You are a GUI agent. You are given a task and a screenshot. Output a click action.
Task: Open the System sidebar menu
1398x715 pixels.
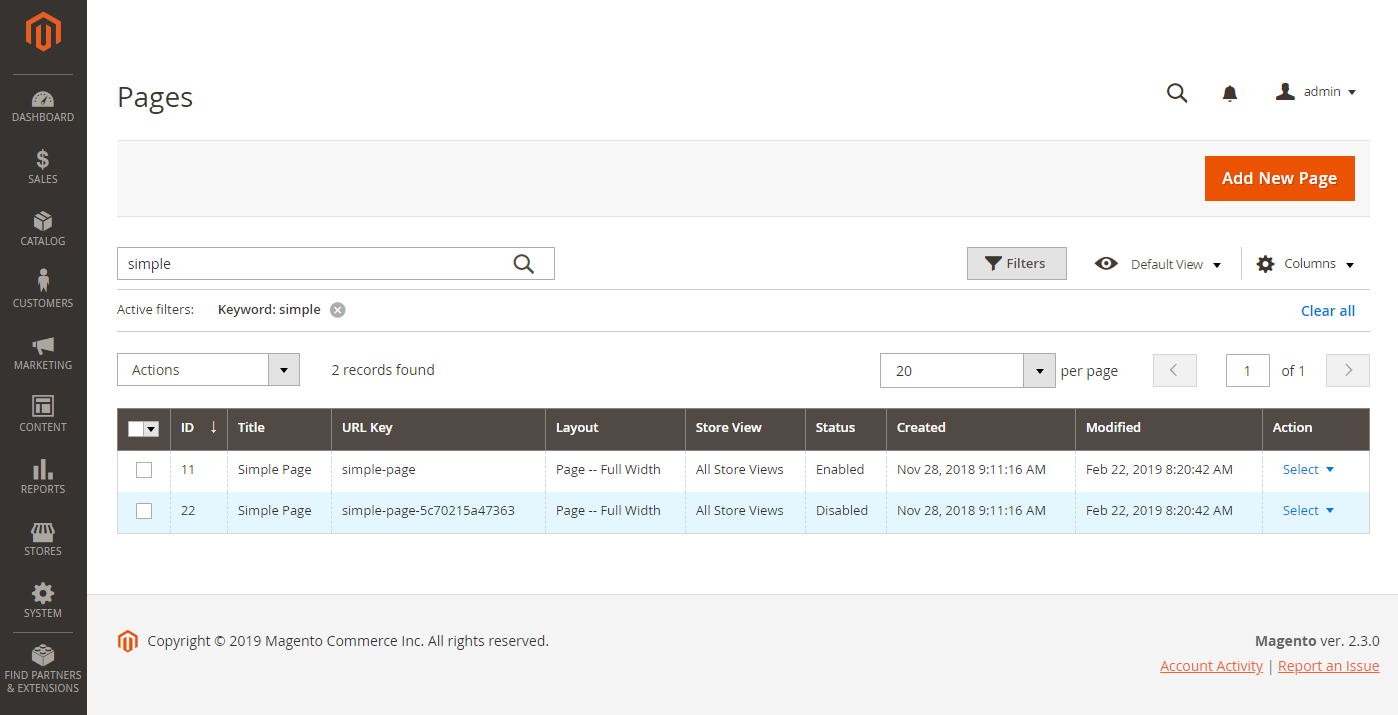tap(43, 602)
